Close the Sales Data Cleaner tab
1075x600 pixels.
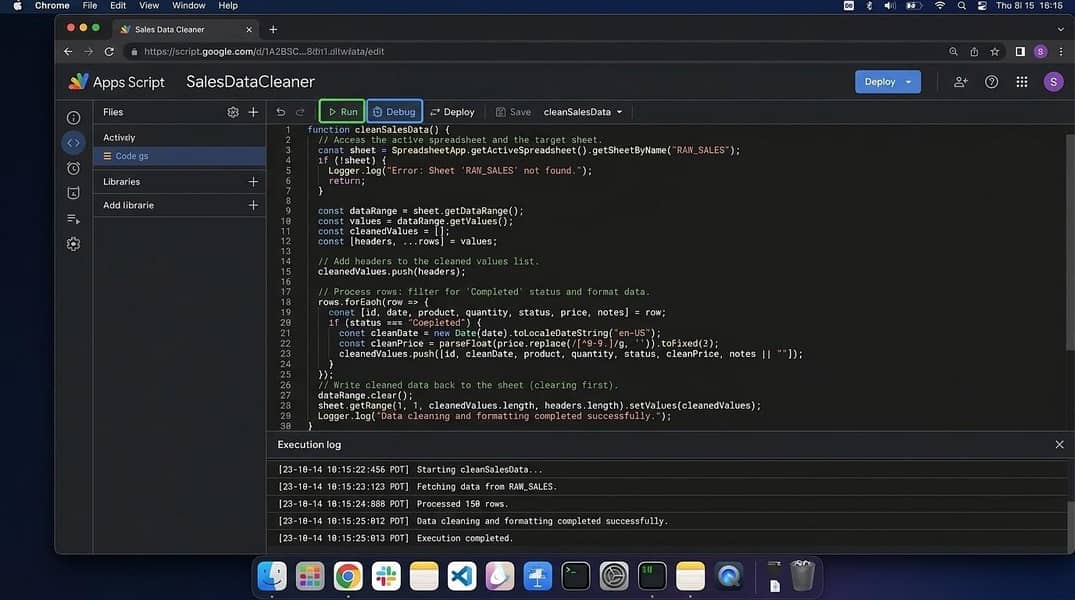[249, 29]
